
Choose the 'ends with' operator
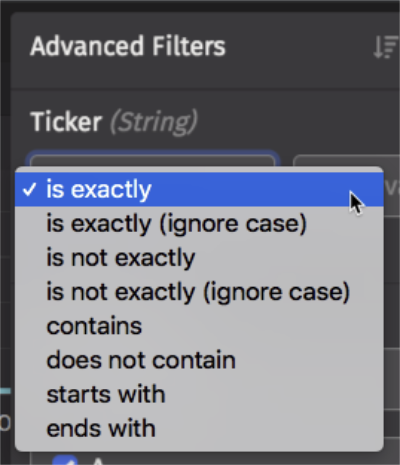point(199,429)
